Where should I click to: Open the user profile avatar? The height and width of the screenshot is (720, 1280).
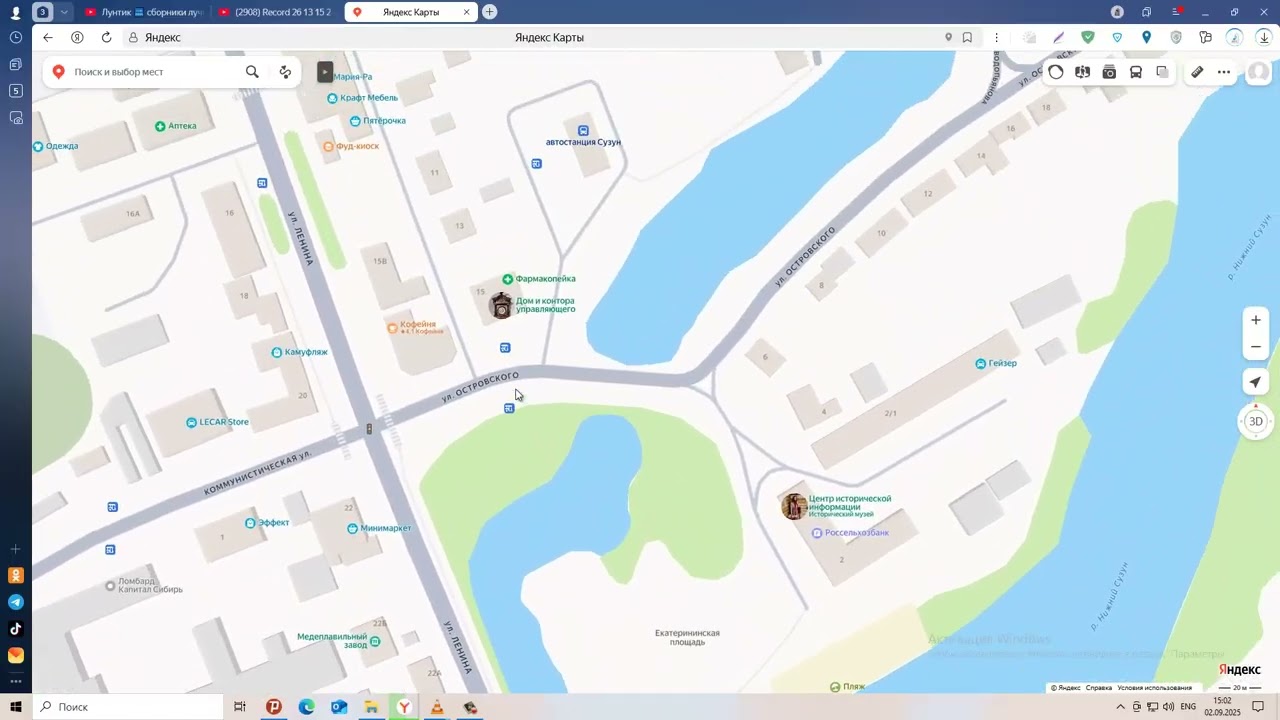1258,72
